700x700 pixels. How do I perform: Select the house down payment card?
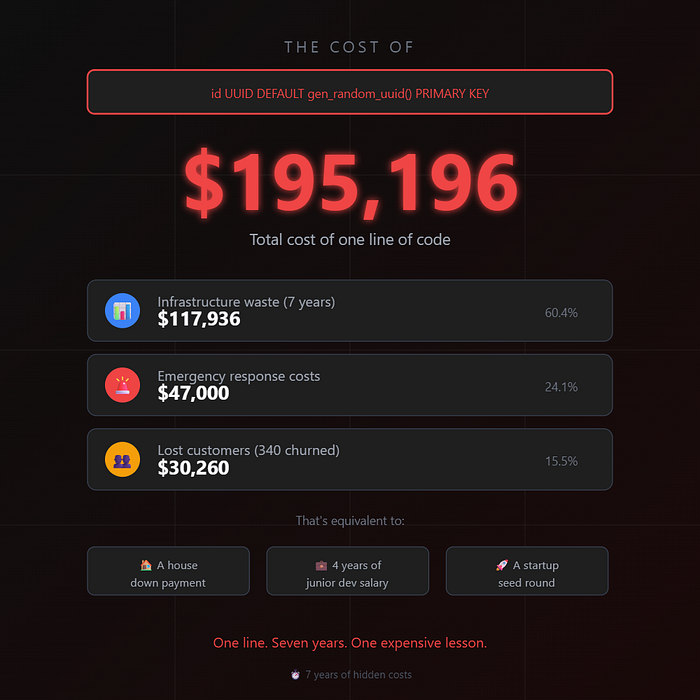tap(168, 571)
